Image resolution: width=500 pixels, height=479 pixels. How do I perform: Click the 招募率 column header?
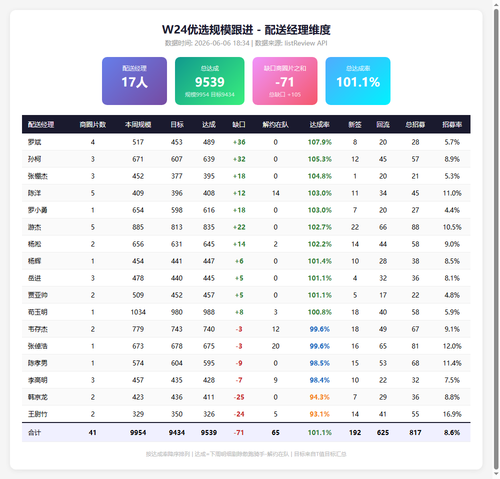click(x=452, y=125)
